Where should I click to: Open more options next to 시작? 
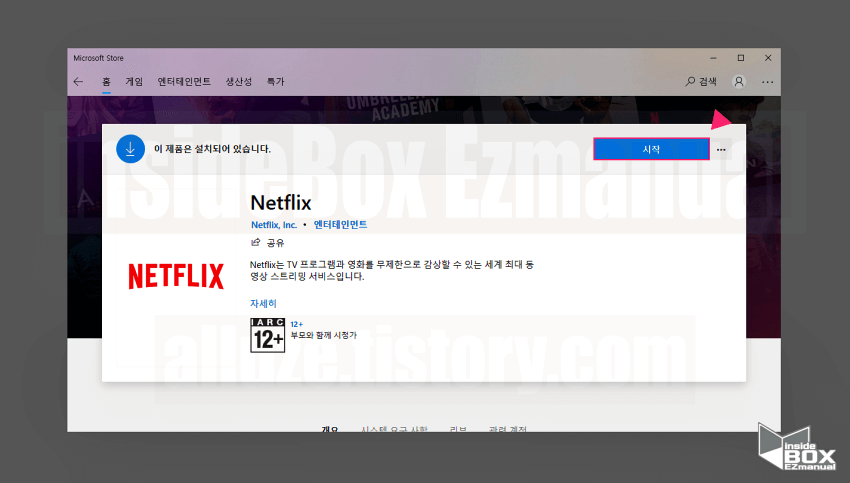tap(721, 150)
